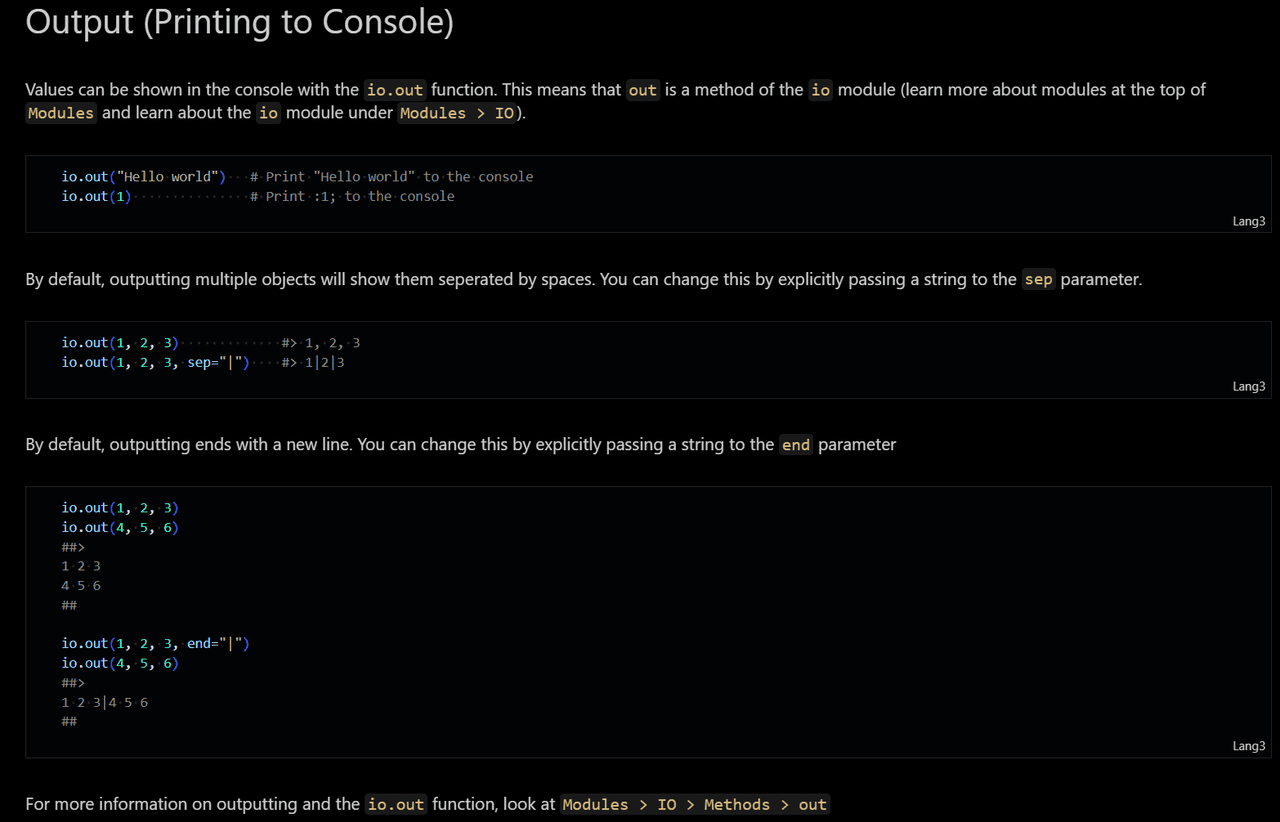Click the Lang3 label on the sep example block
1280x822 pixels.
click(x=1248, y=386)
